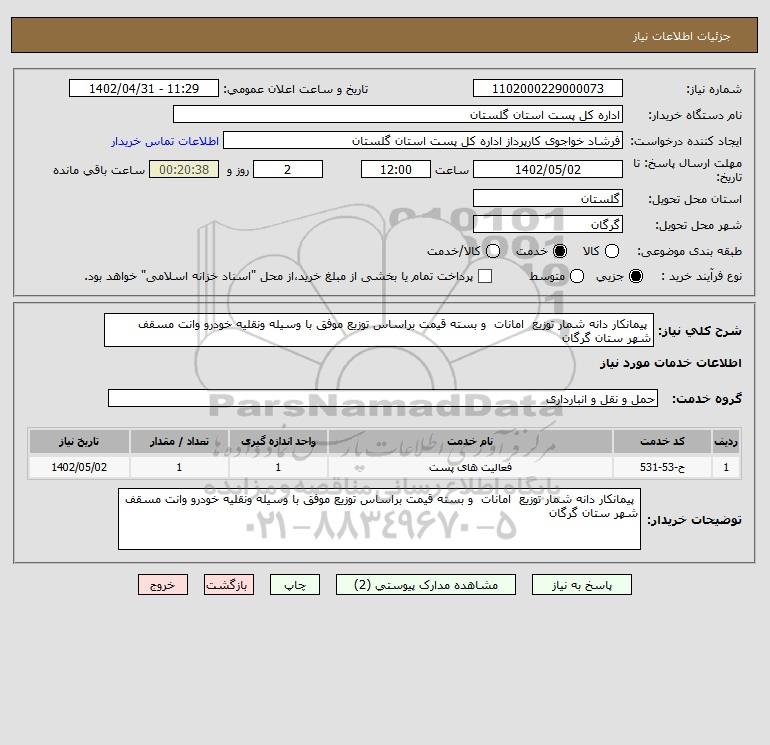Click the بازگشت back button

click(x=229, y=585)
